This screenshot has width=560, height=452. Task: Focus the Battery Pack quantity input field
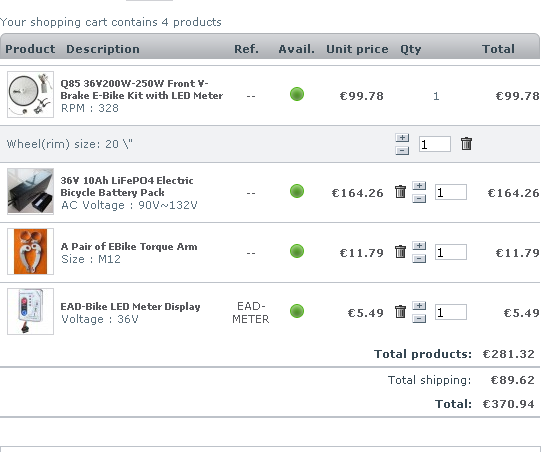pos(451,192)
